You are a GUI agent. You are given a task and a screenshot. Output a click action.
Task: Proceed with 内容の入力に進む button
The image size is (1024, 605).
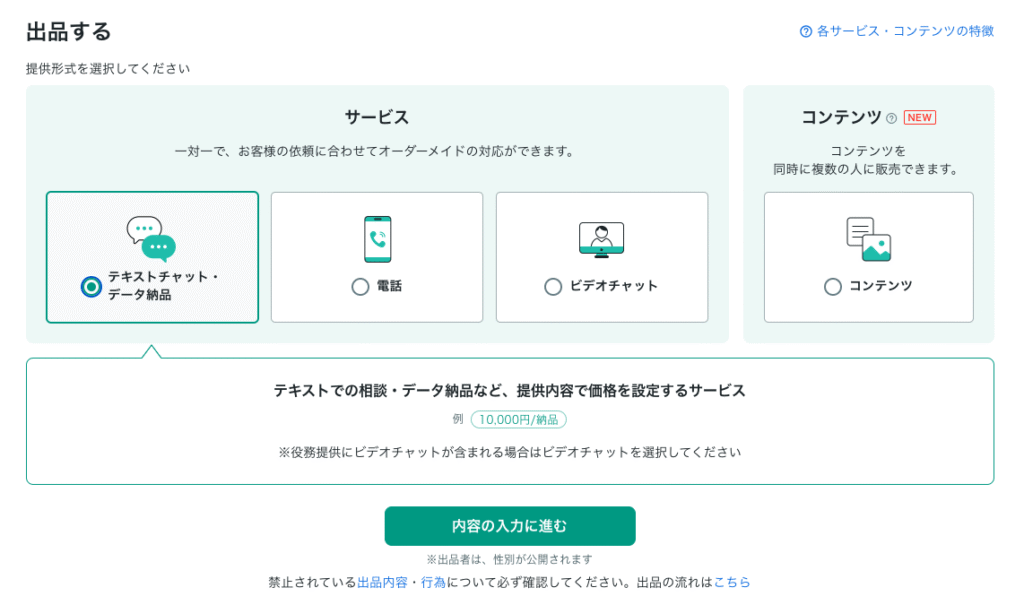point(510,526)
